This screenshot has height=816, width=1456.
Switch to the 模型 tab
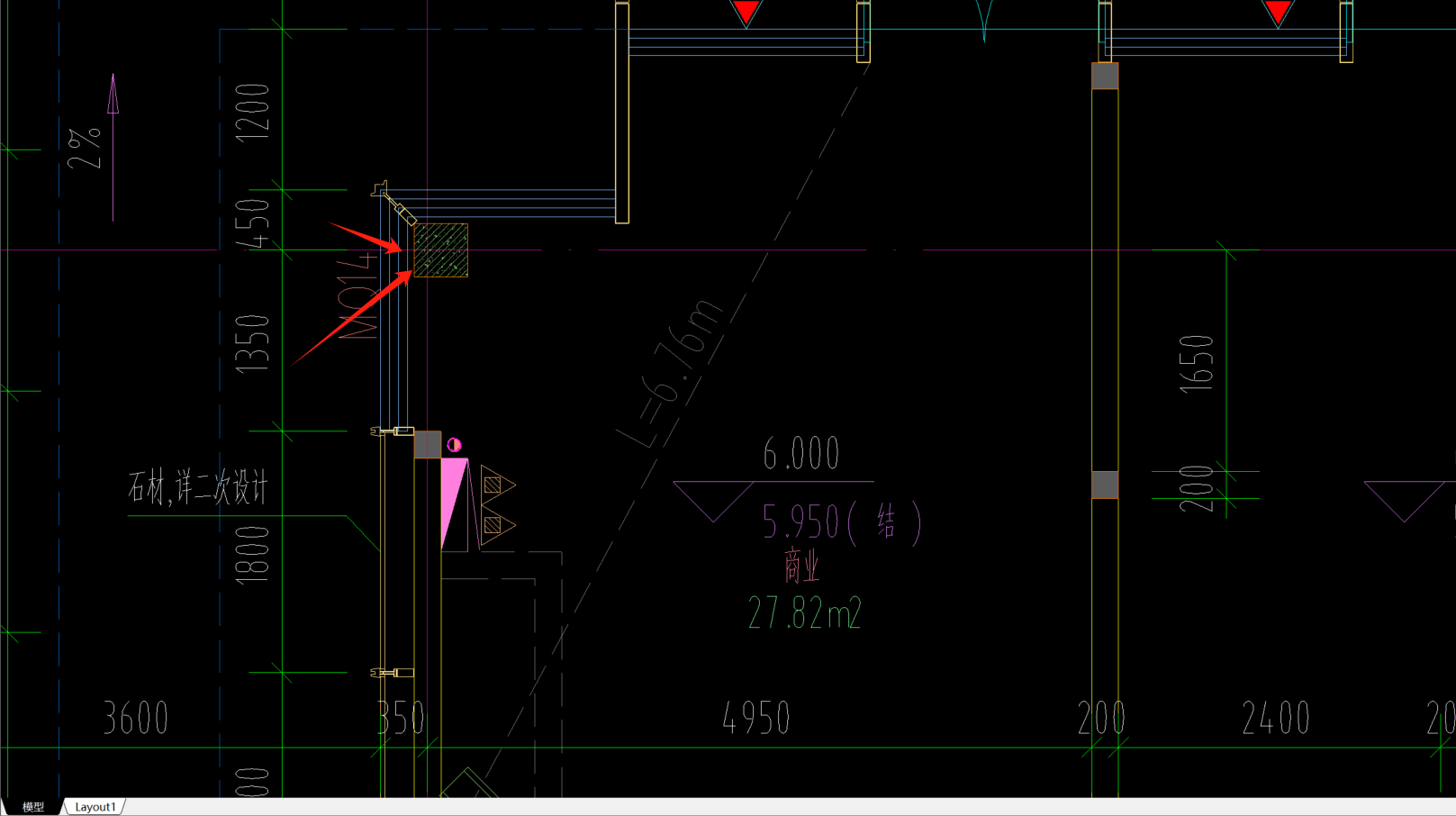pos(33,807)
